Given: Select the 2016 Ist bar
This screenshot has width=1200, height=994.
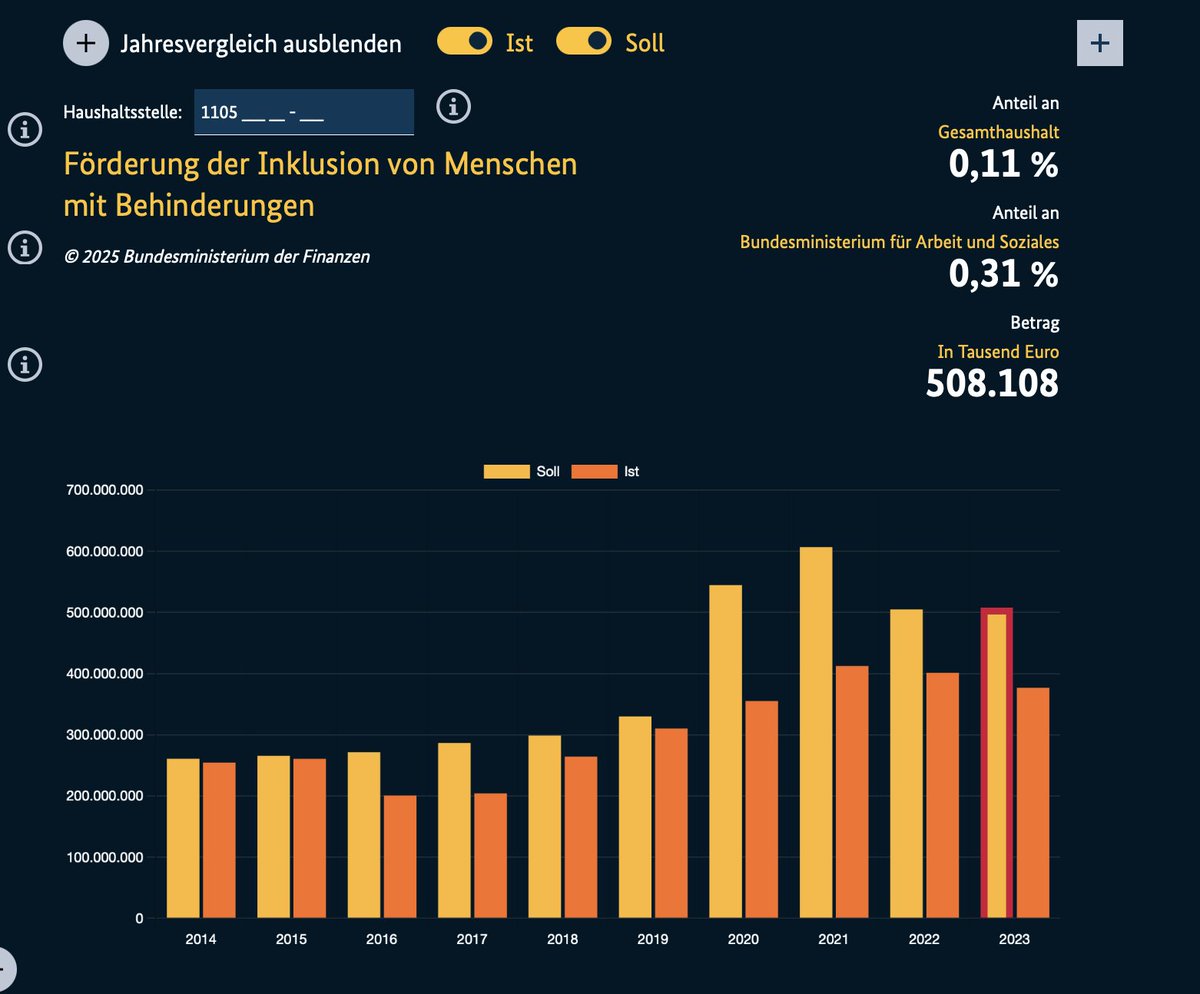Looking at the screenshot, I should pos(400,857).
